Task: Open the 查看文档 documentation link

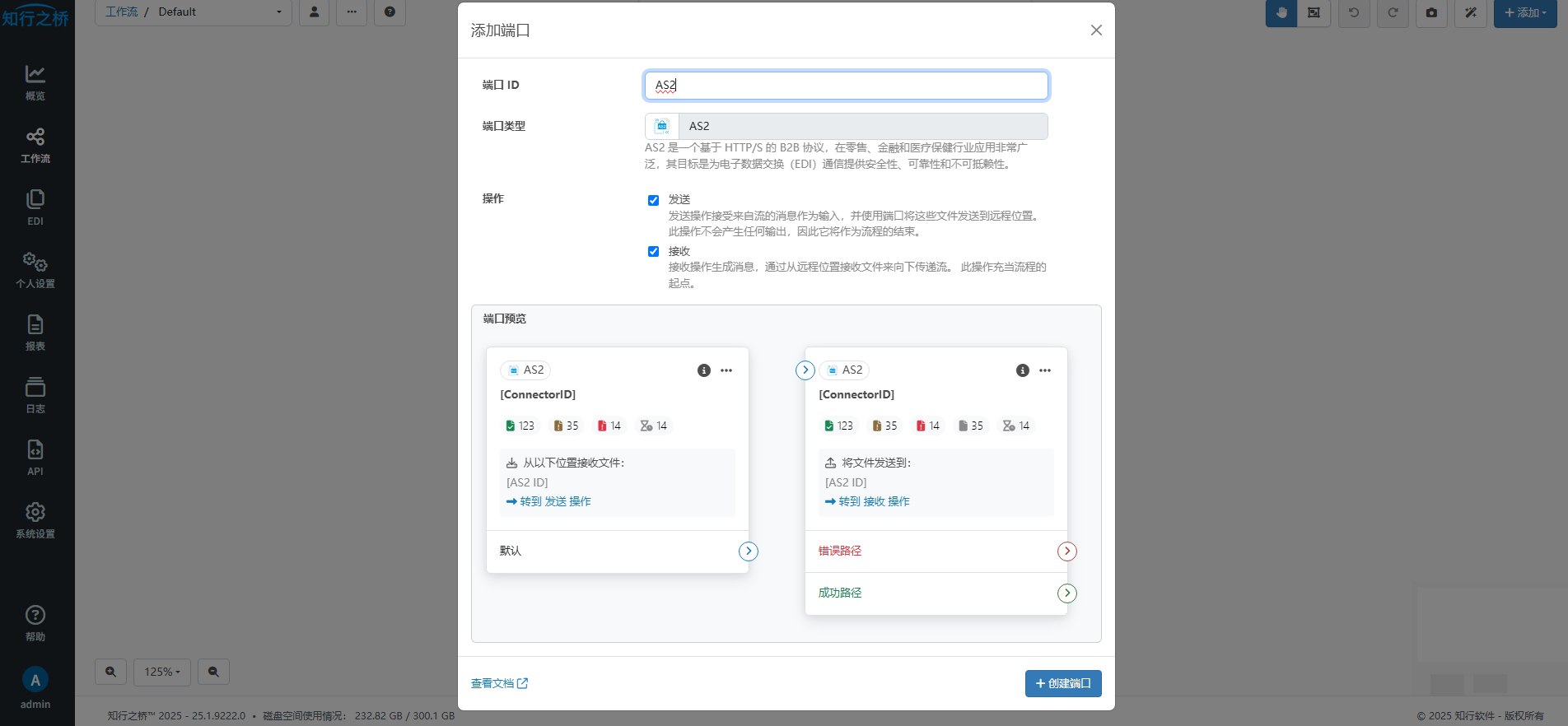Action: [499, 683]
